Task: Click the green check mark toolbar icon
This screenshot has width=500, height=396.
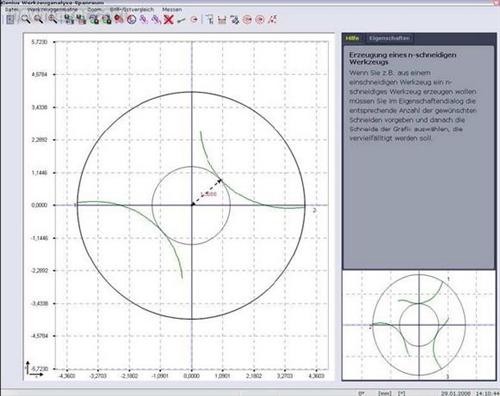Action: pos(181,20)
